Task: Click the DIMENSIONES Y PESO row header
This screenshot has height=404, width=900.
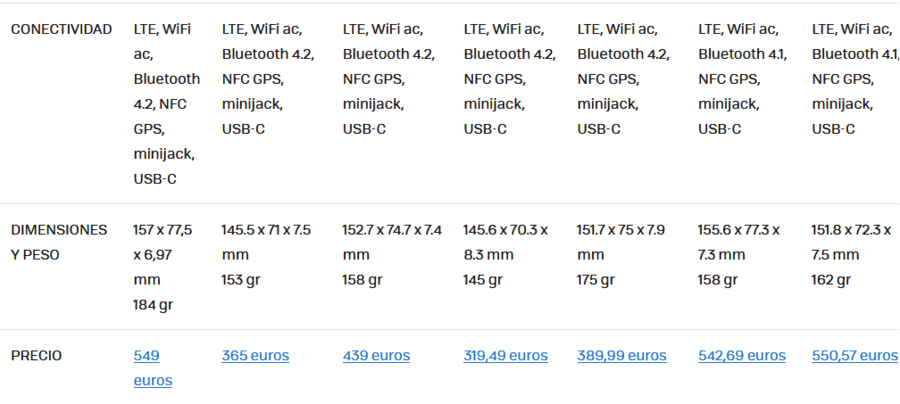Action: coord(59,242)
